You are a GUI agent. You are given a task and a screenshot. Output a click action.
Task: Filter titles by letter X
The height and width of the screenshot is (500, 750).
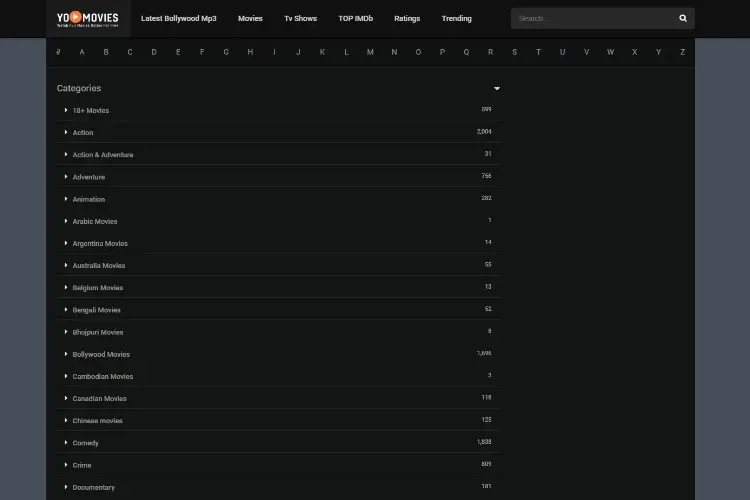pyautogui.click(x=634, y=52)
